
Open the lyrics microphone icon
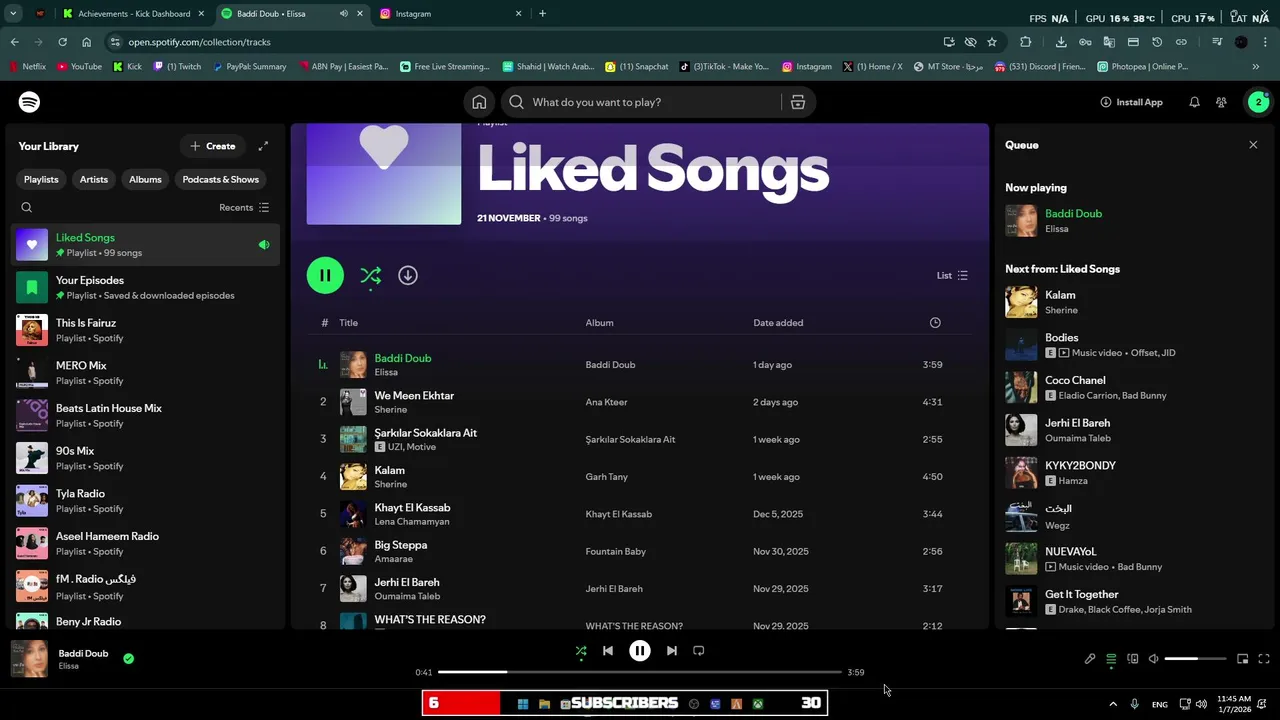pos(1090,659)
